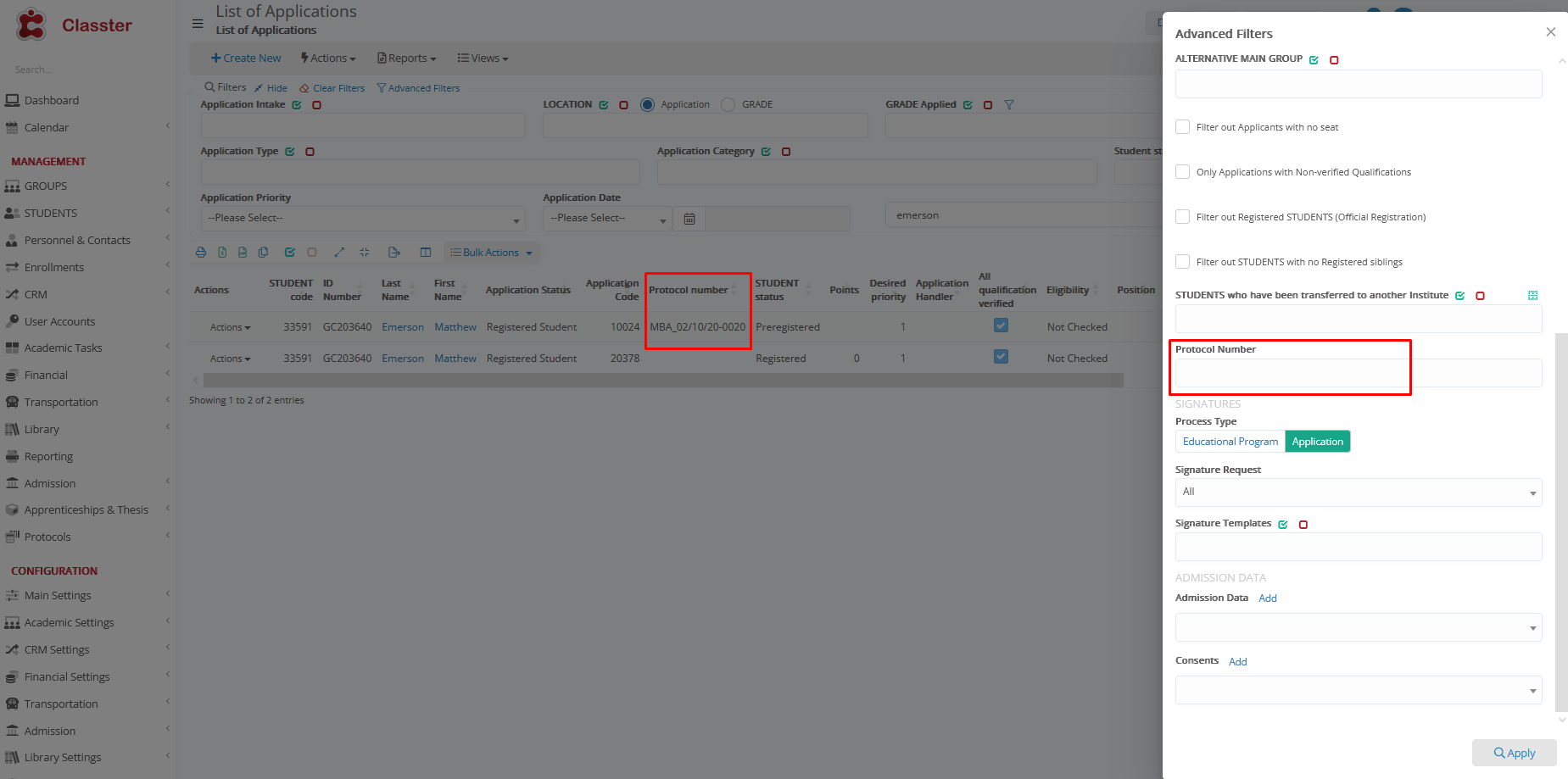This screenshot has width=1568, height=779.
Task: Select all for ALTERNATIVE MAIN GROUP filter
Action: [x=1314, y=60]
